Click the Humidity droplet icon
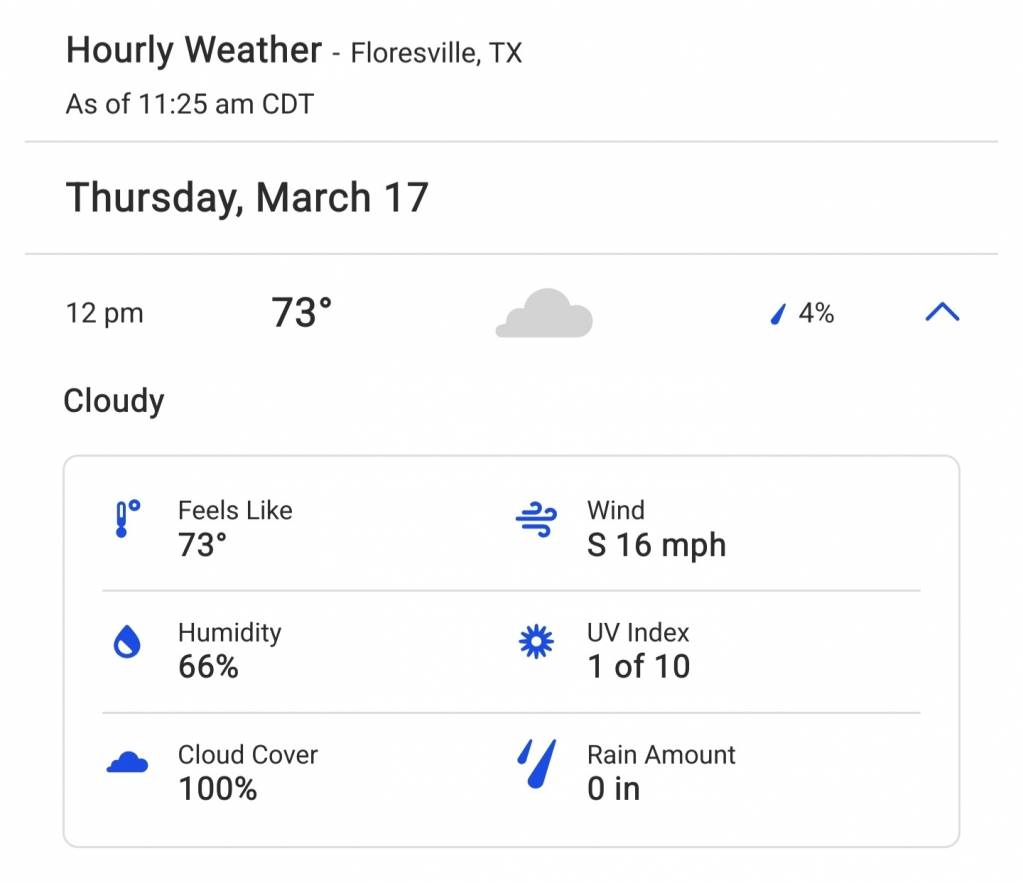1023x883 pixels. pyautogui.click(x=127, y=642)
